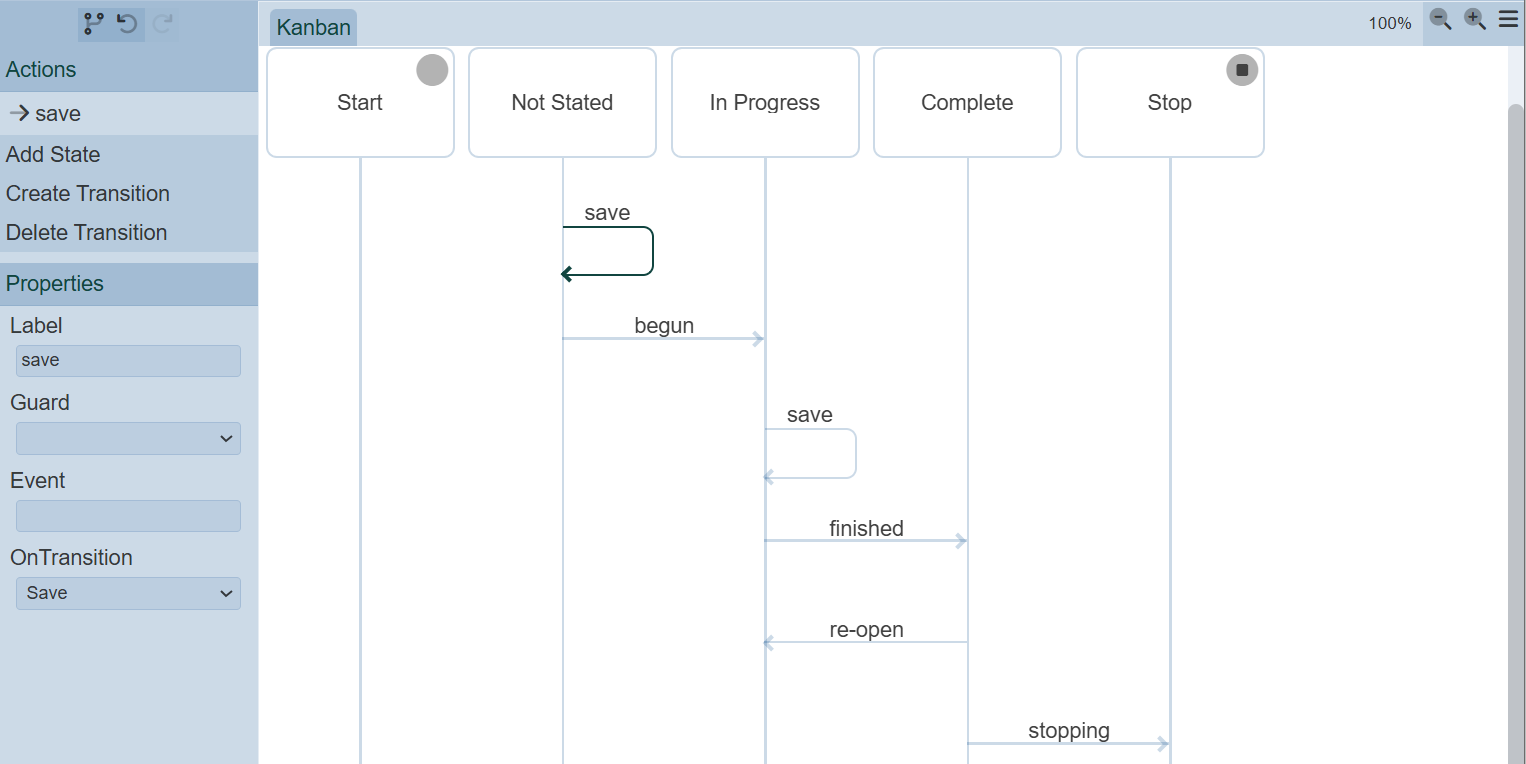Open the hamburger menu at top right
1526x764 pixels.
(1508, 19)
